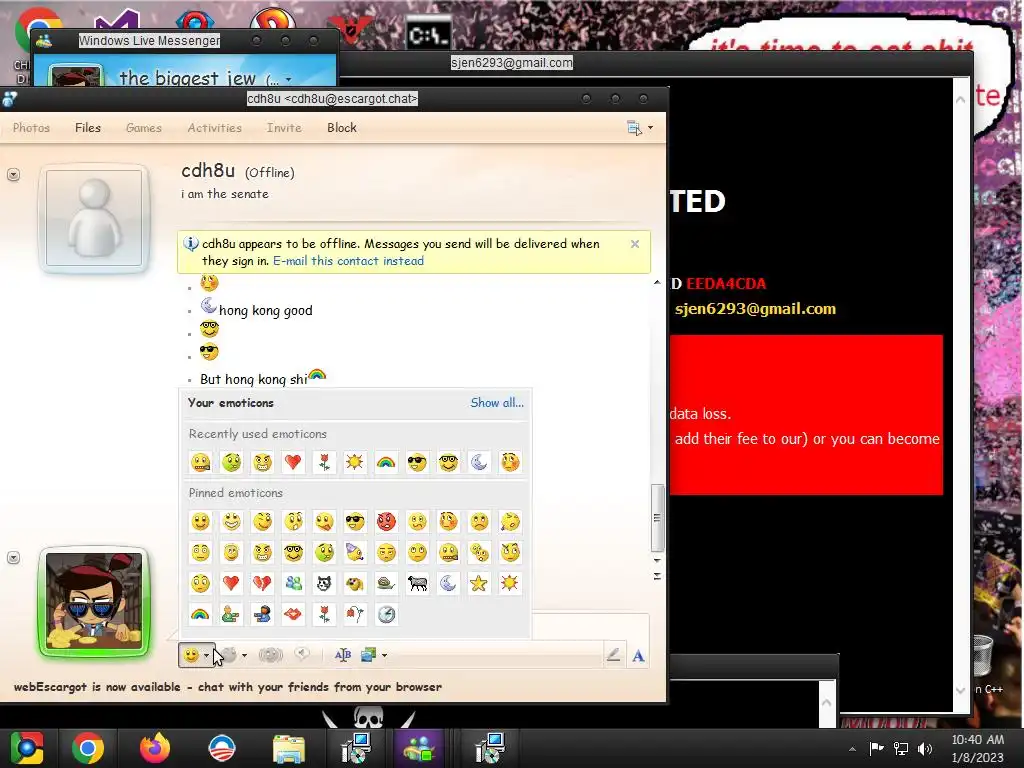Image resolution: width=1024 pixels, height=768 pixels.
Task: Click the voice clip toolbar icon
Action: click(x=302, y=654)
